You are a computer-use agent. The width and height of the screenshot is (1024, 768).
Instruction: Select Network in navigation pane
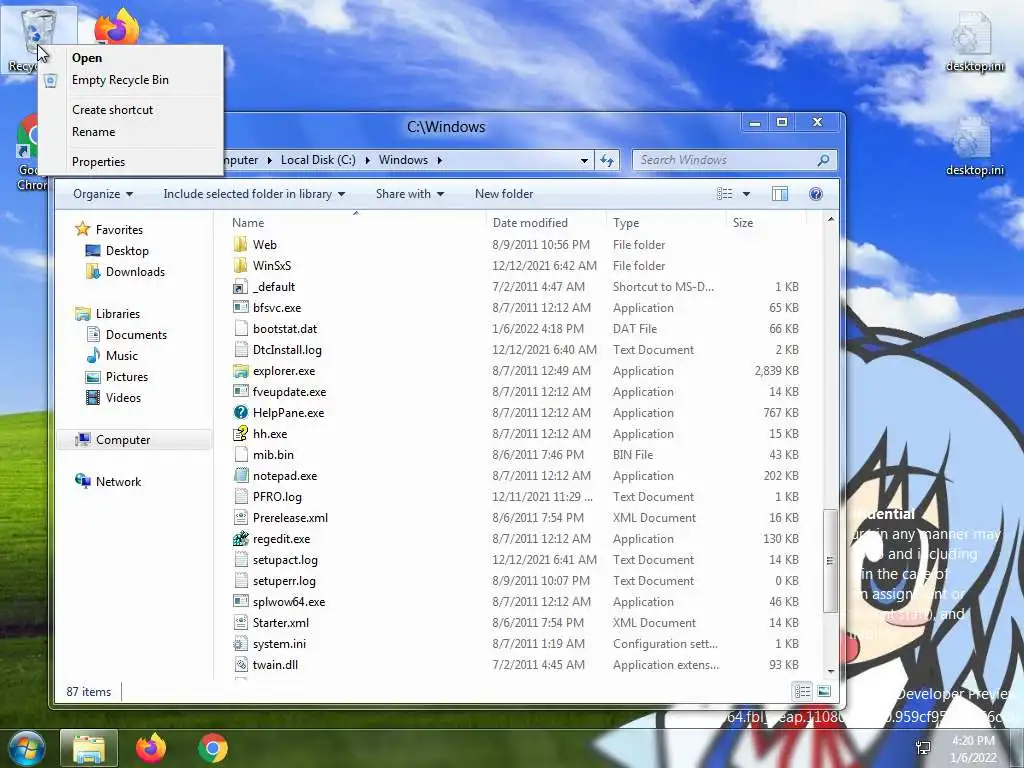pyautogui.click(x=108, y=482)
